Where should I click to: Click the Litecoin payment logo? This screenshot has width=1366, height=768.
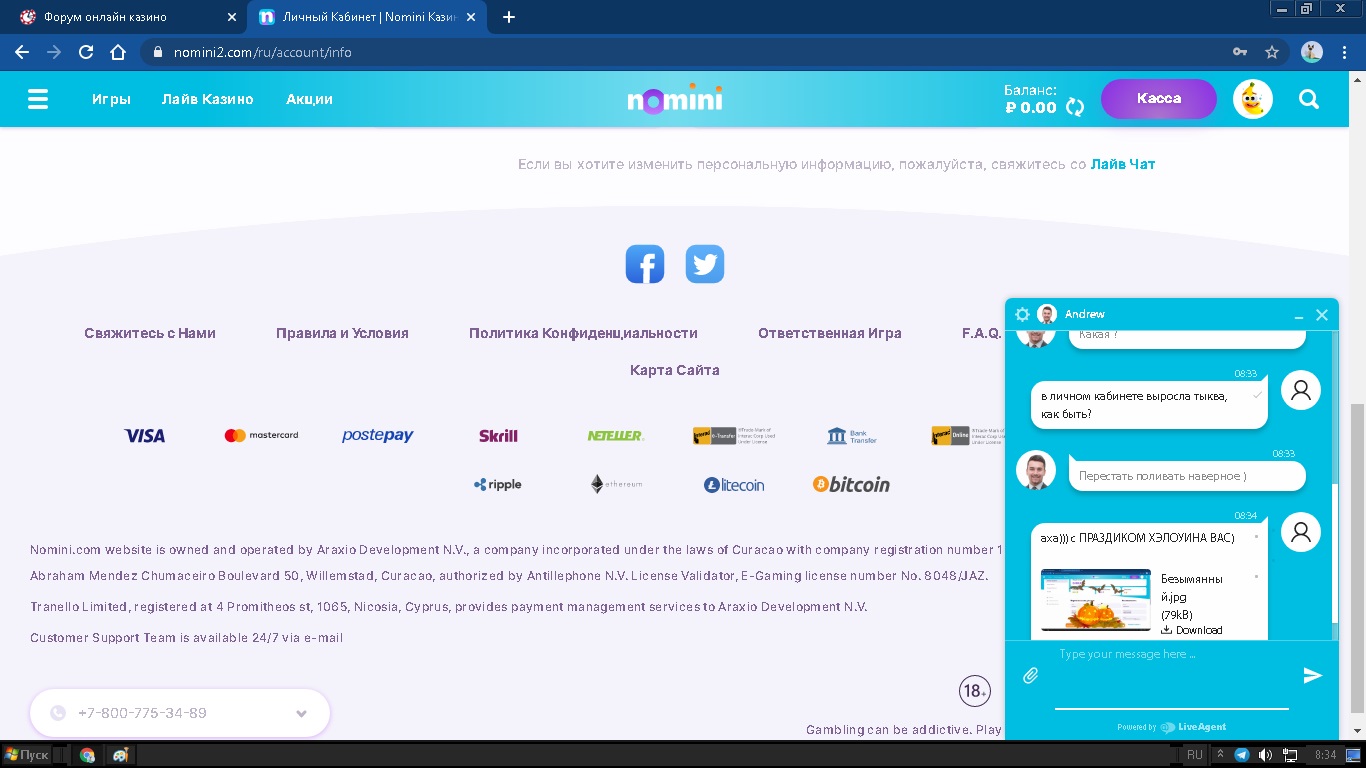(x=734, y=485)
